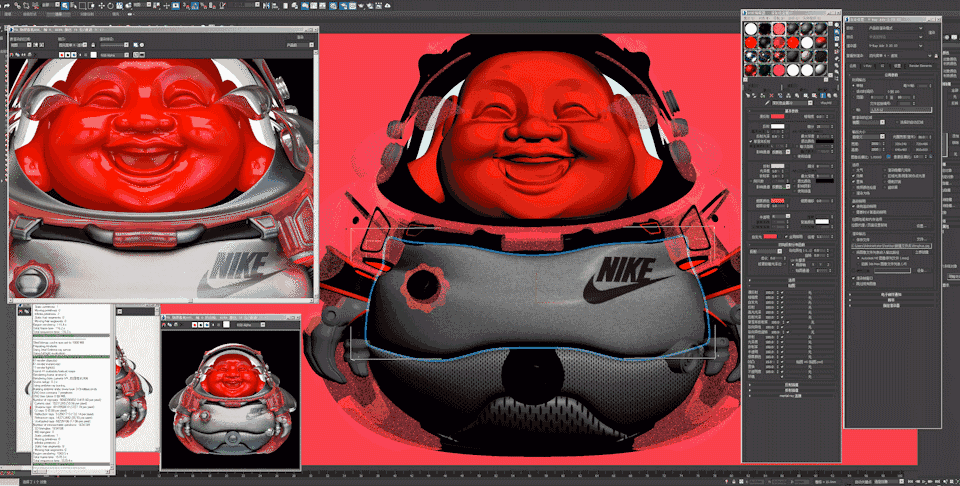Open red self-illumination color swatch
This screenshot has height=486, width=960.
click(770, 236)
